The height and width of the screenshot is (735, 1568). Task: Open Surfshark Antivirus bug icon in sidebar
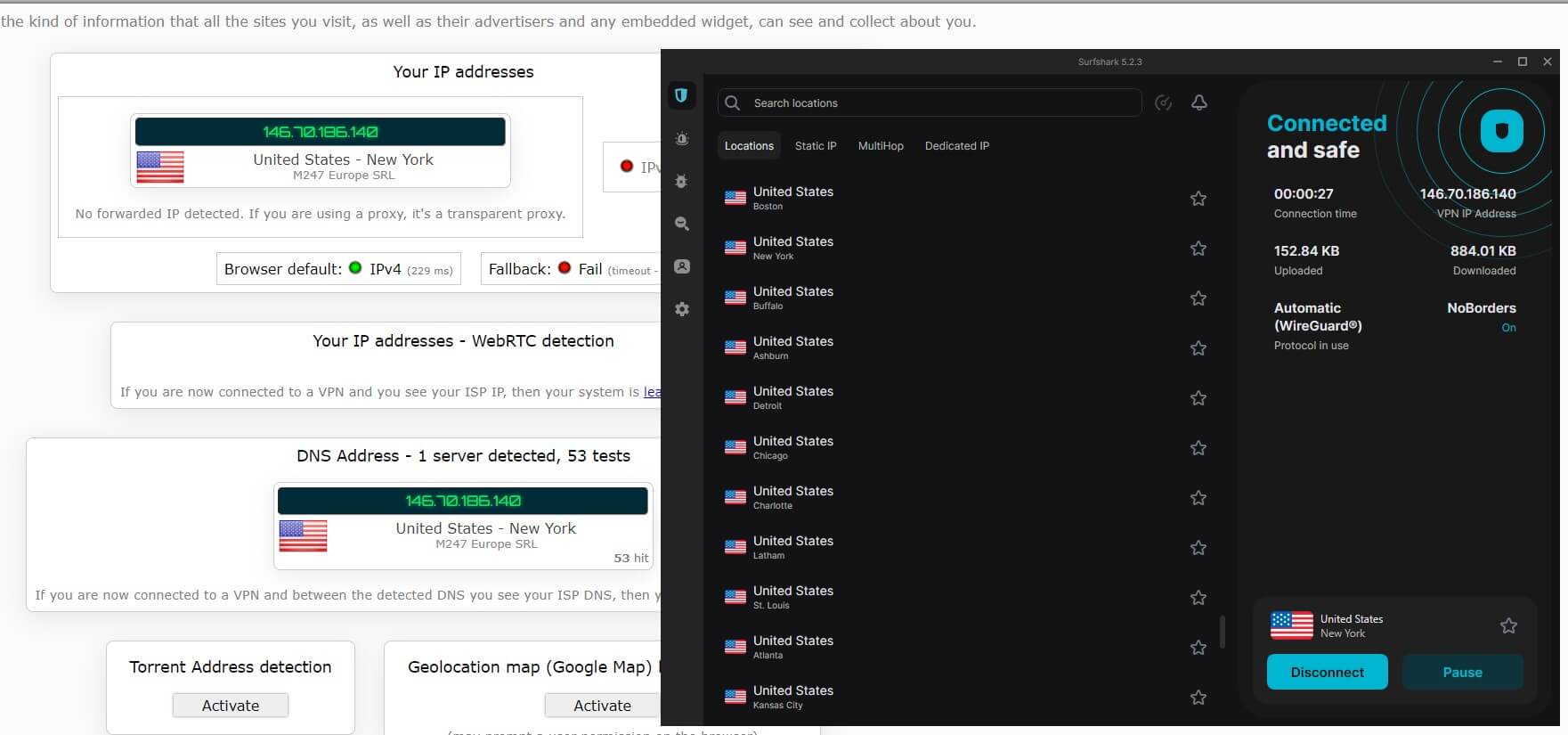[x=682, y=182]
